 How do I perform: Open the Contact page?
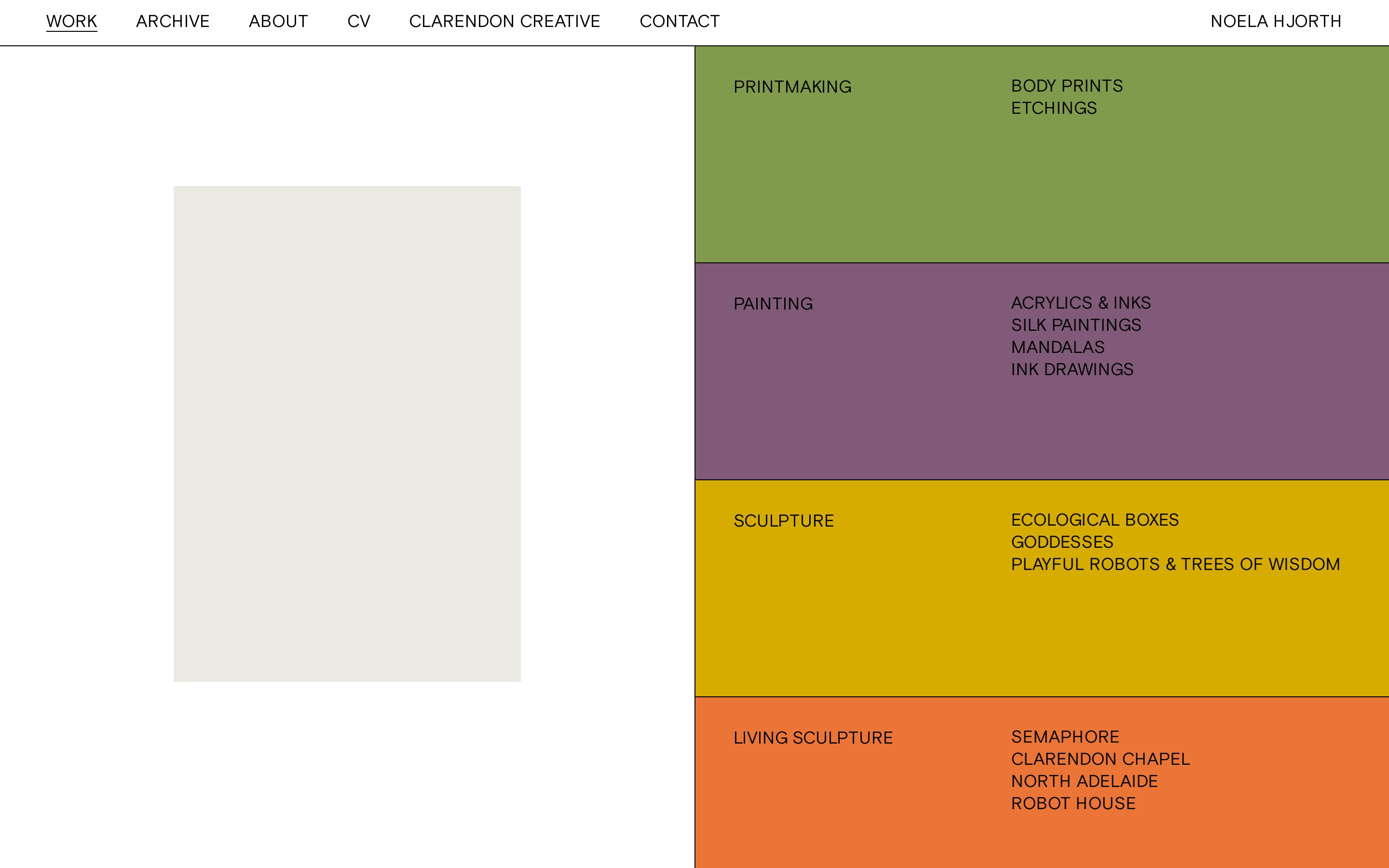click(x=679, y=21)
